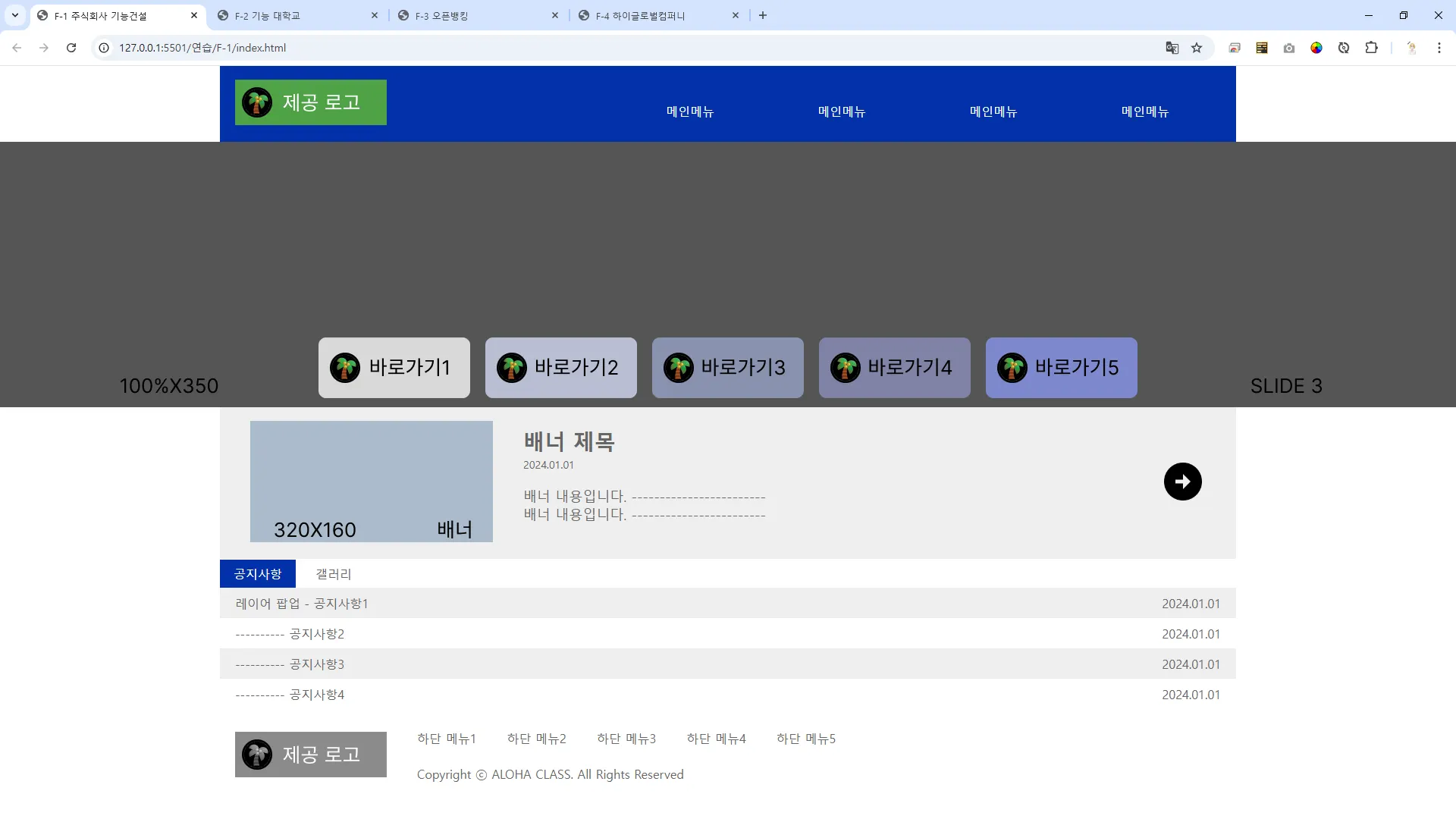
Task: Open Chrome three-dot menu
Action: (x=1439, y=48)
